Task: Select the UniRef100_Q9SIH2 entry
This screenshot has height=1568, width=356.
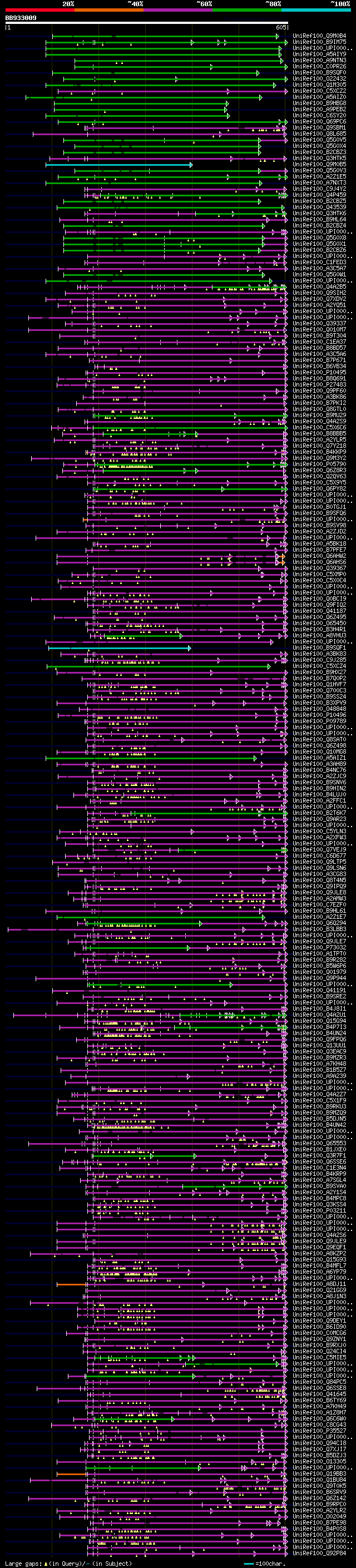Action: click(319, 293)
